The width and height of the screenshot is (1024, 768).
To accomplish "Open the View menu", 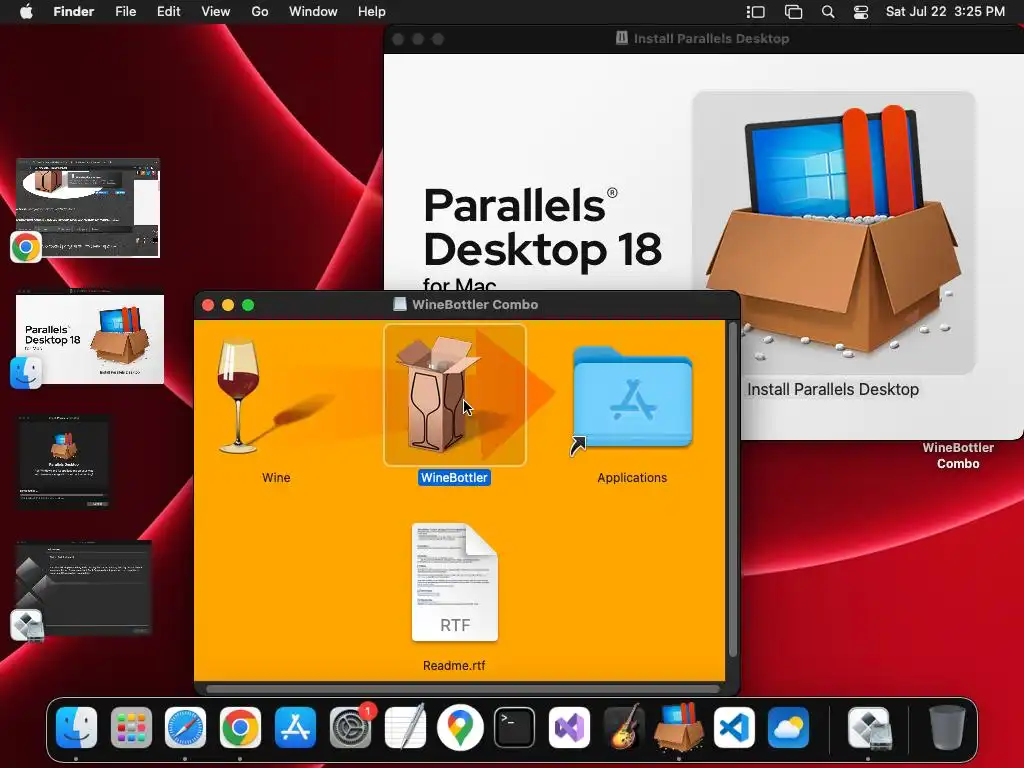I will point(216,12).
